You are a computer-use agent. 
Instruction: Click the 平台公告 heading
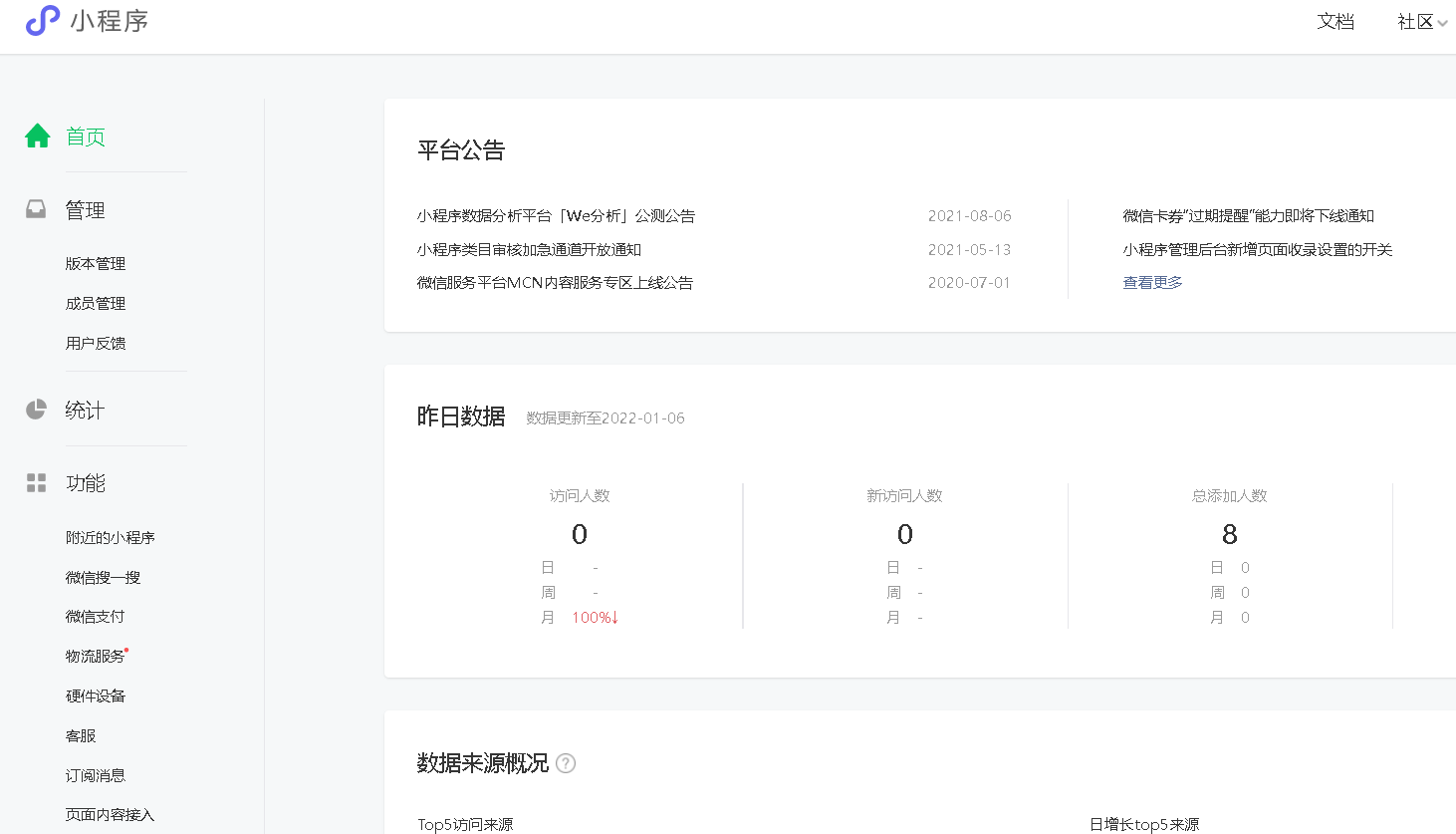click(x=461, y=150)
